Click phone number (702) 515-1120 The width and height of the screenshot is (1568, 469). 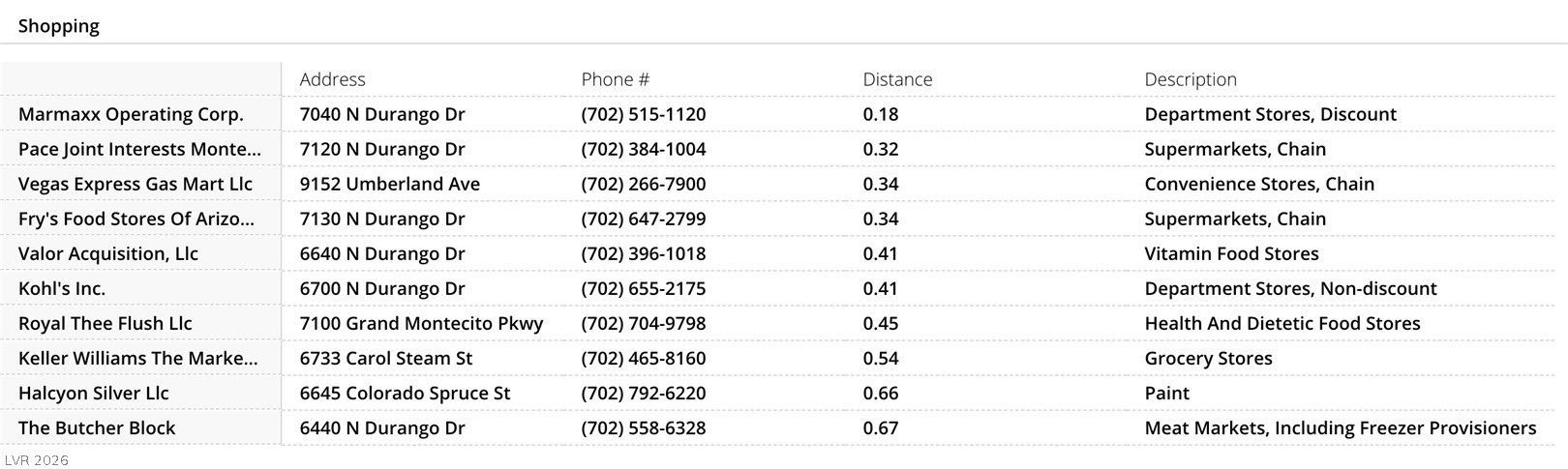click(x=643, y=114)
